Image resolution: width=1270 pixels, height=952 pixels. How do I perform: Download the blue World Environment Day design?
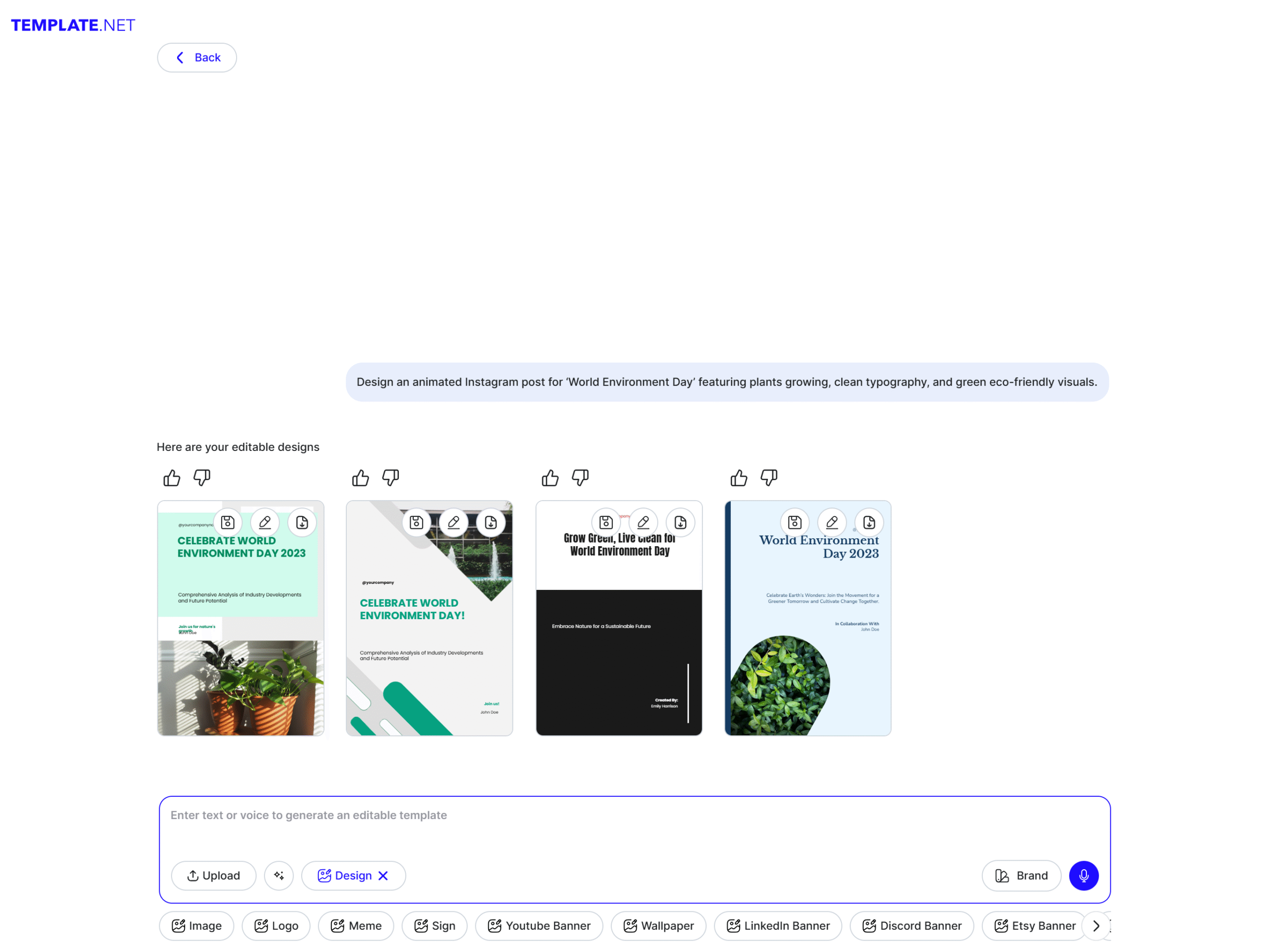[x=869, y=522]
